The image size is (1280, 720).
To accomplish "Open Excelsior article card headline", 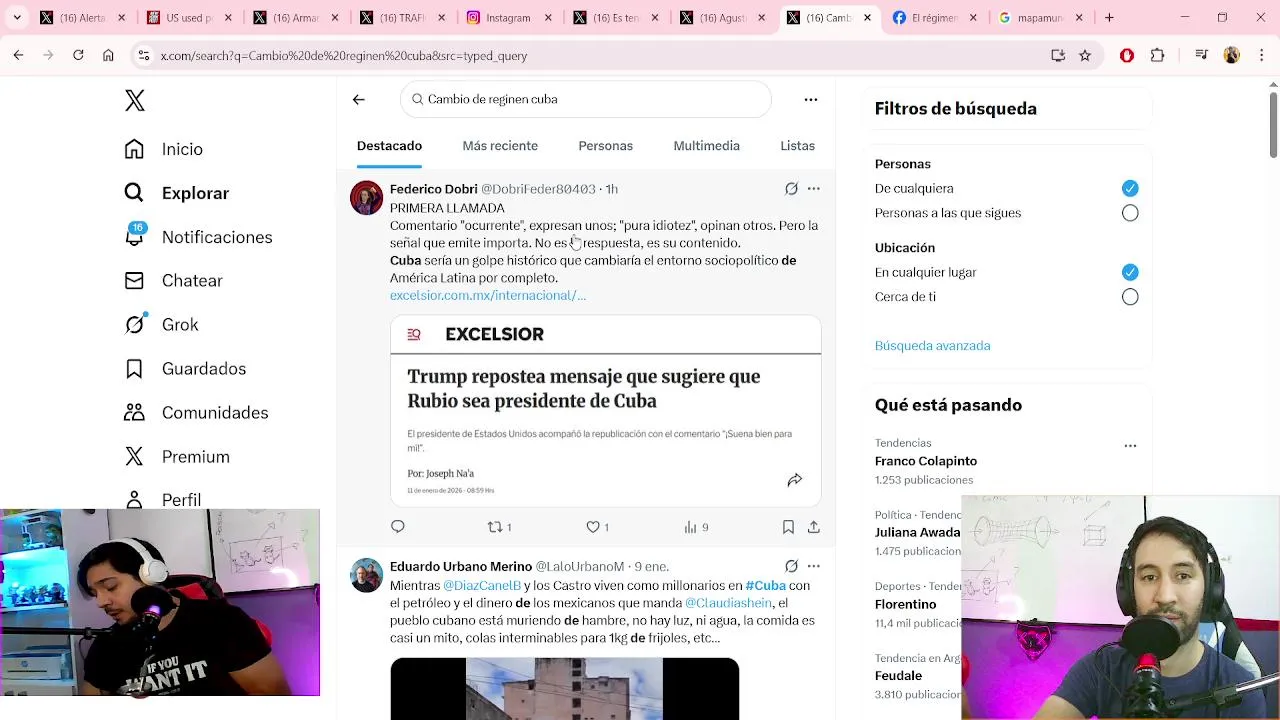I will (583, 389).
